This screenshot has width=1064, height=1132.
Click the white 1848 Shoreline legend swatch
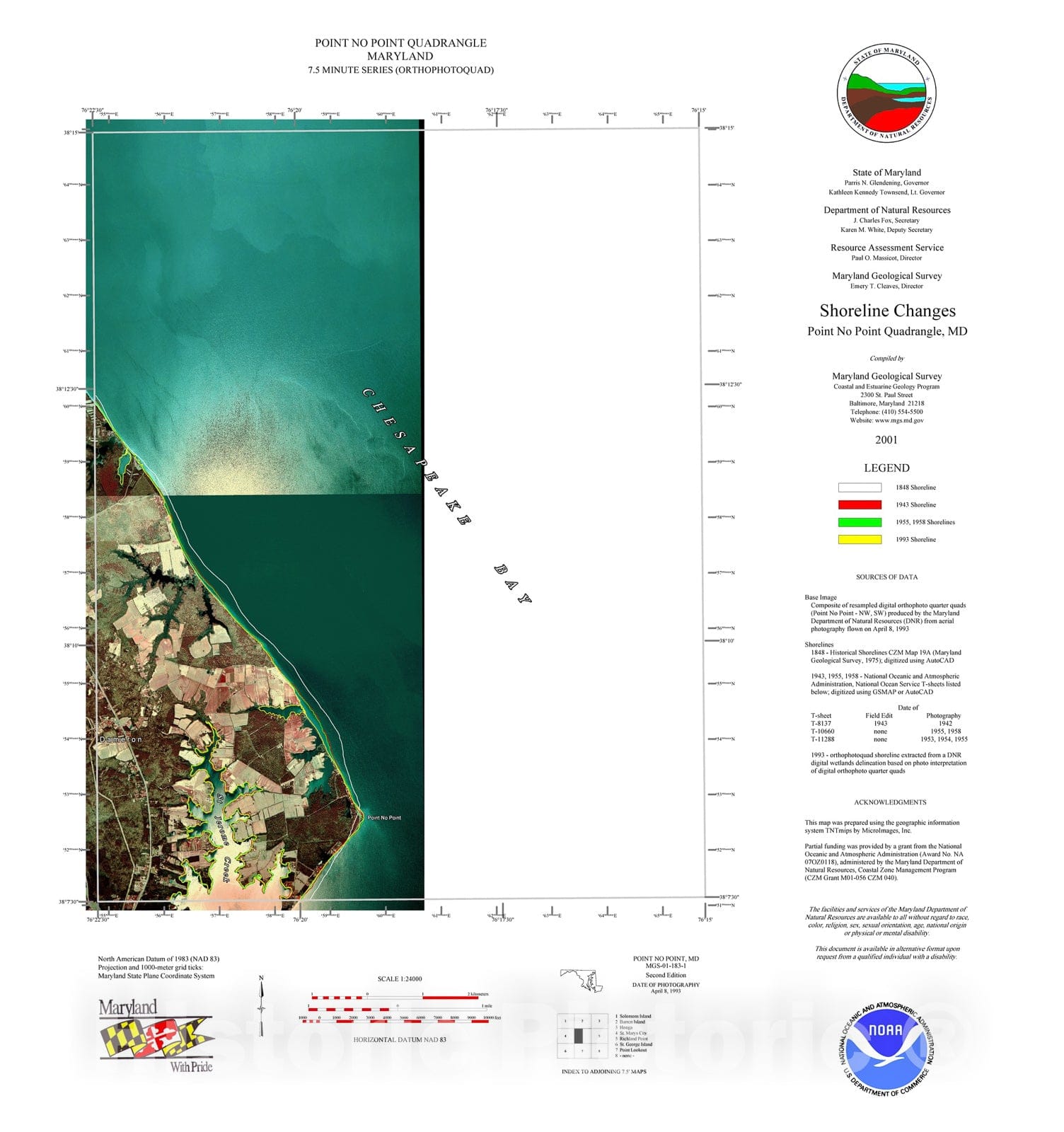(860, 487)
